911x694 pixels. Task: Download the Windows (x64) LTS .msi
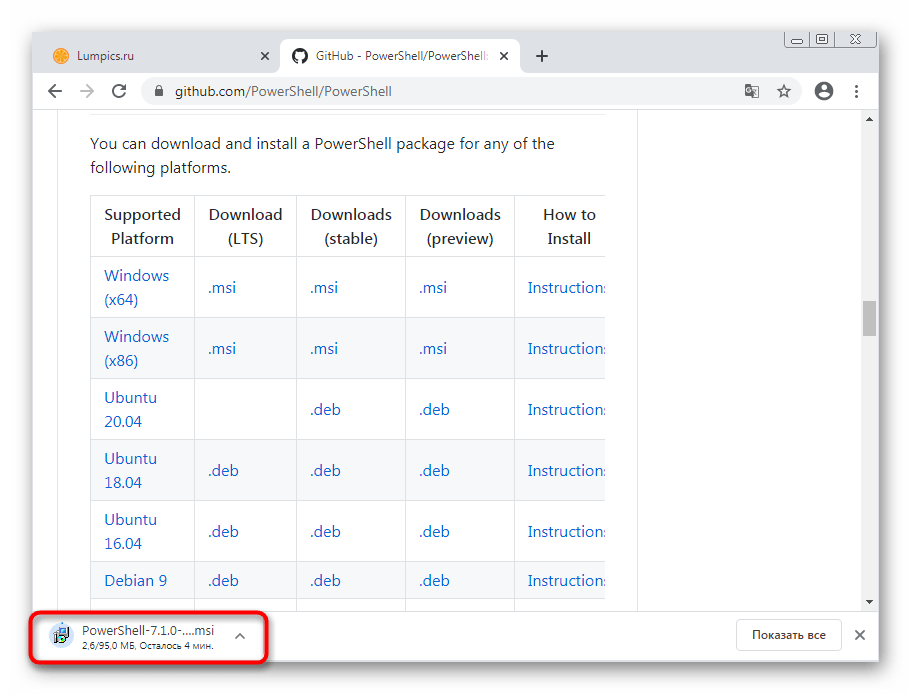click(222, 287)
